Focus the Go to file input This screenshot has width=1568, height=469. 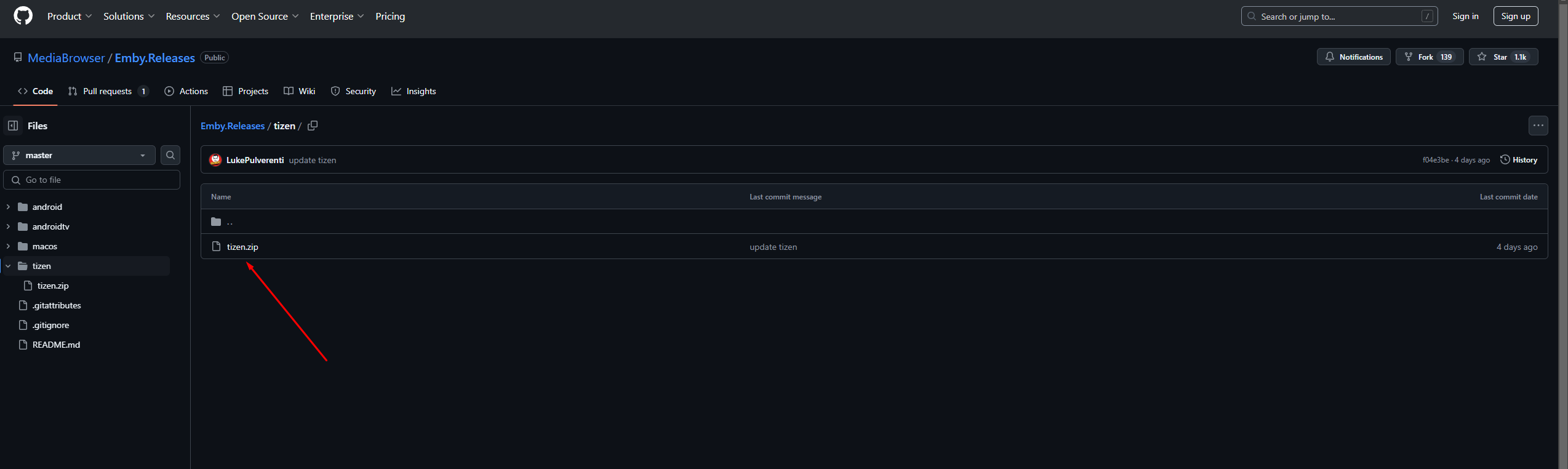tap(92, 180)
